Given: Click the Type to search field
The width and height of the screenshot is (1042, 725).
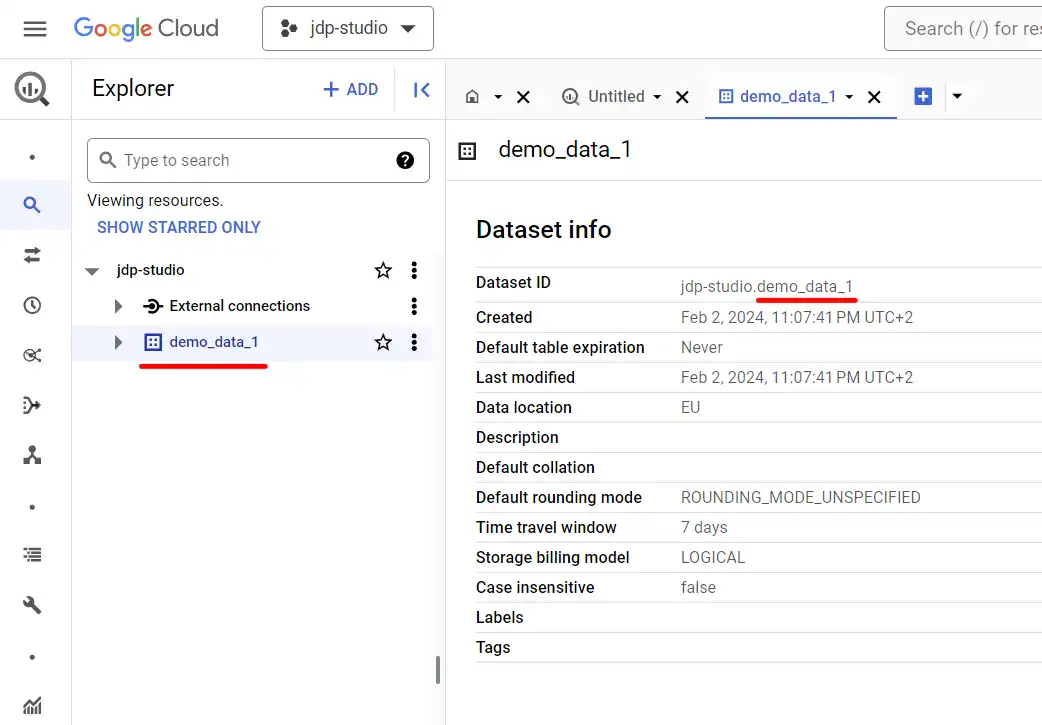Looking at the screenshot, I should tap(258, 160).
